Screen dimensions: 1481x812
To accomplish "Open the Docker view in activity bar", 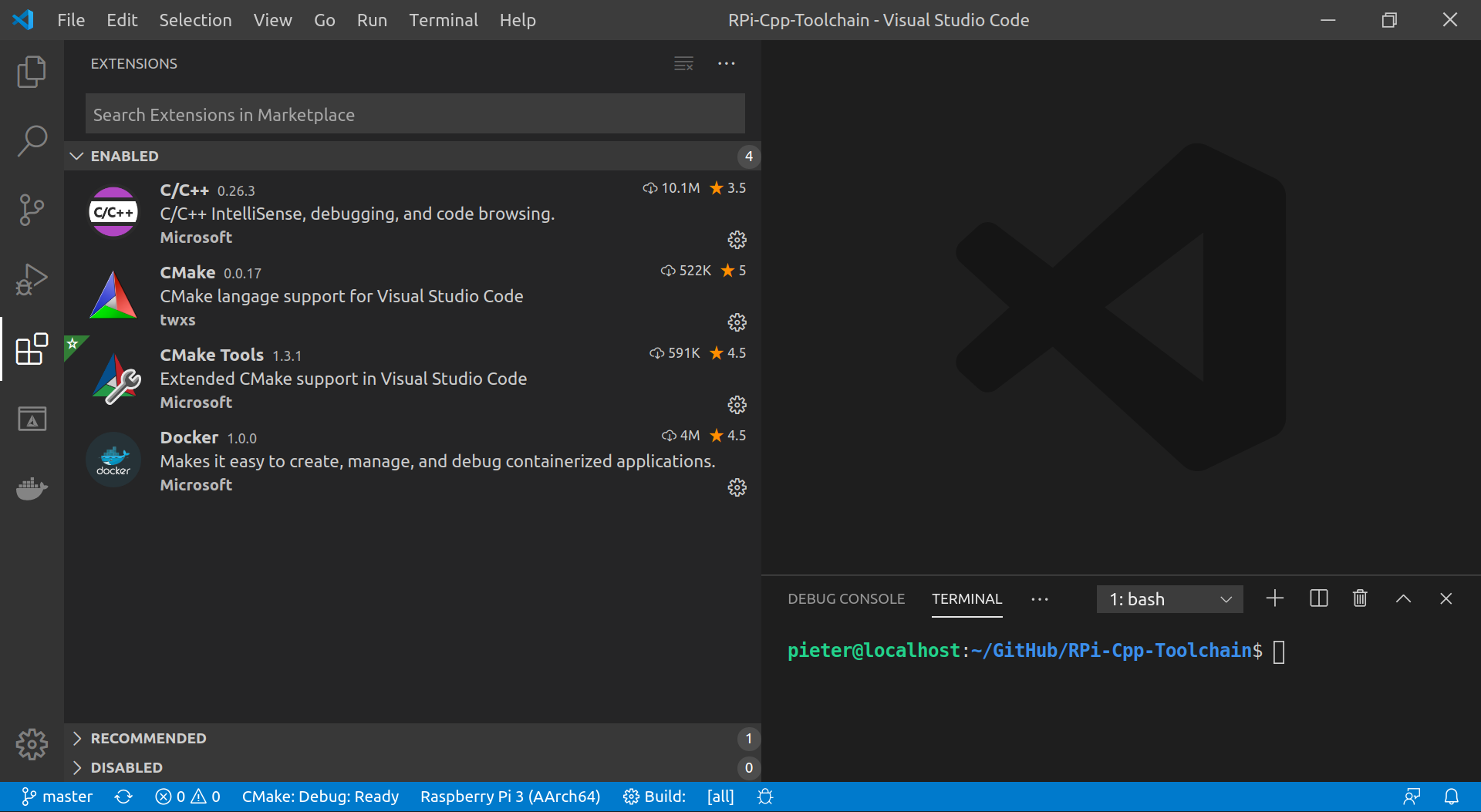I will (x=32, y=488).
